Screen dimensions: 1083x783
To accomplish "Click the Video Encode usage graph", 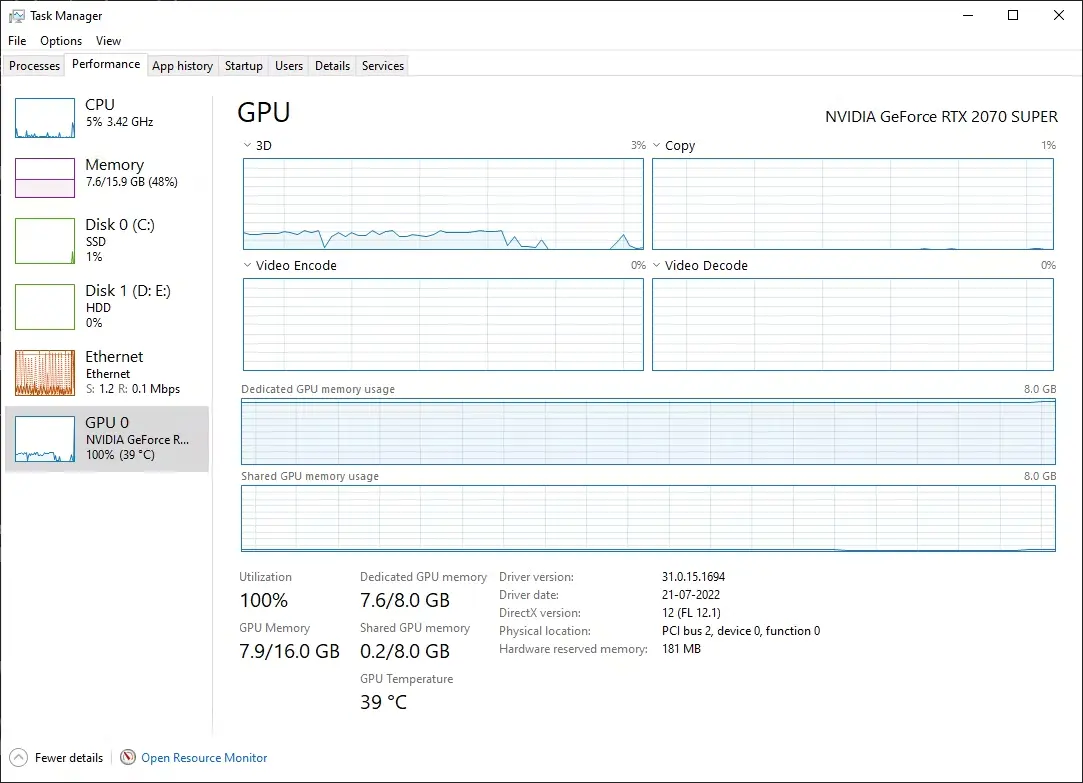I will [443, 325].
